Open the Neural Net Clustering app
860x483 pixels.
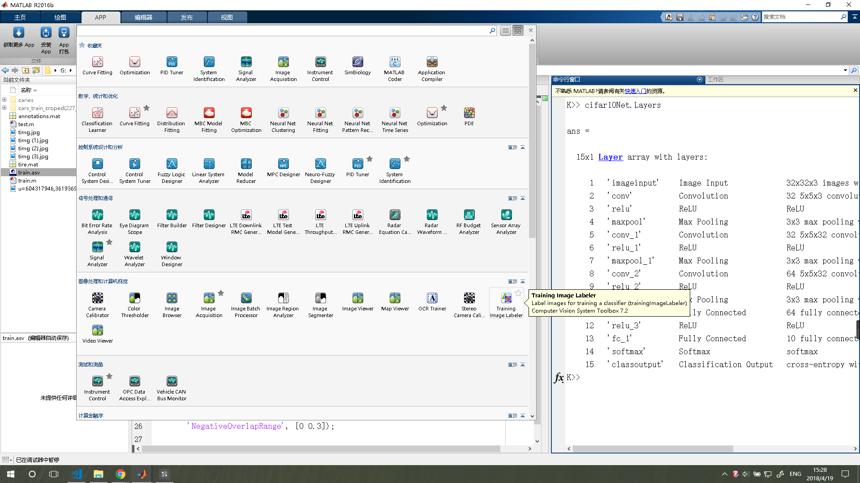coord(283,120)
